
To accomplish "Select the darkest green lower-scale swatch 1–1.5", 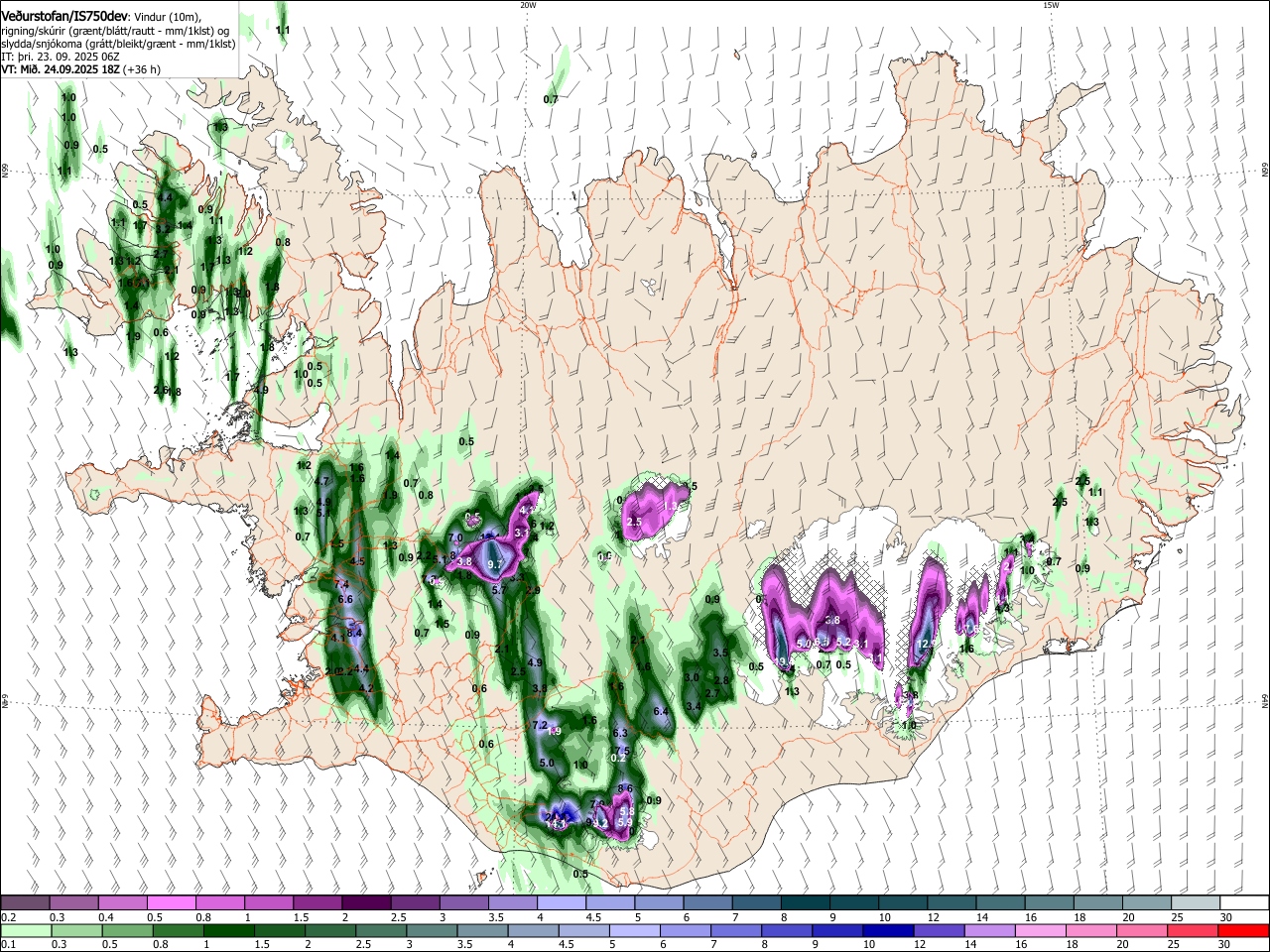I will 229,930.
